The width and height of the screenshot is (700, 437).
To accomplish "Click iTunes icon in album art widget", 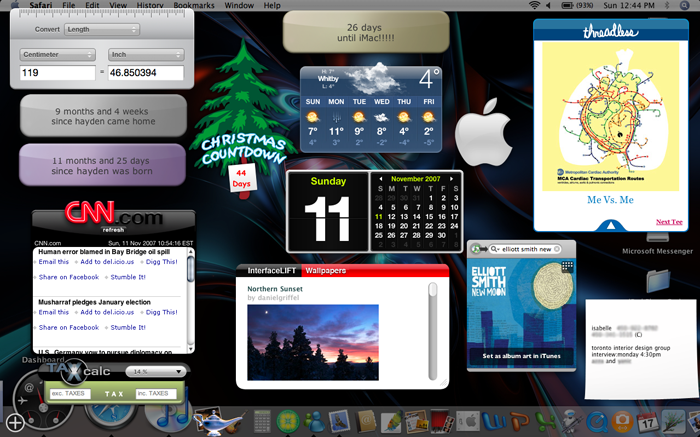I will [478, 249].
